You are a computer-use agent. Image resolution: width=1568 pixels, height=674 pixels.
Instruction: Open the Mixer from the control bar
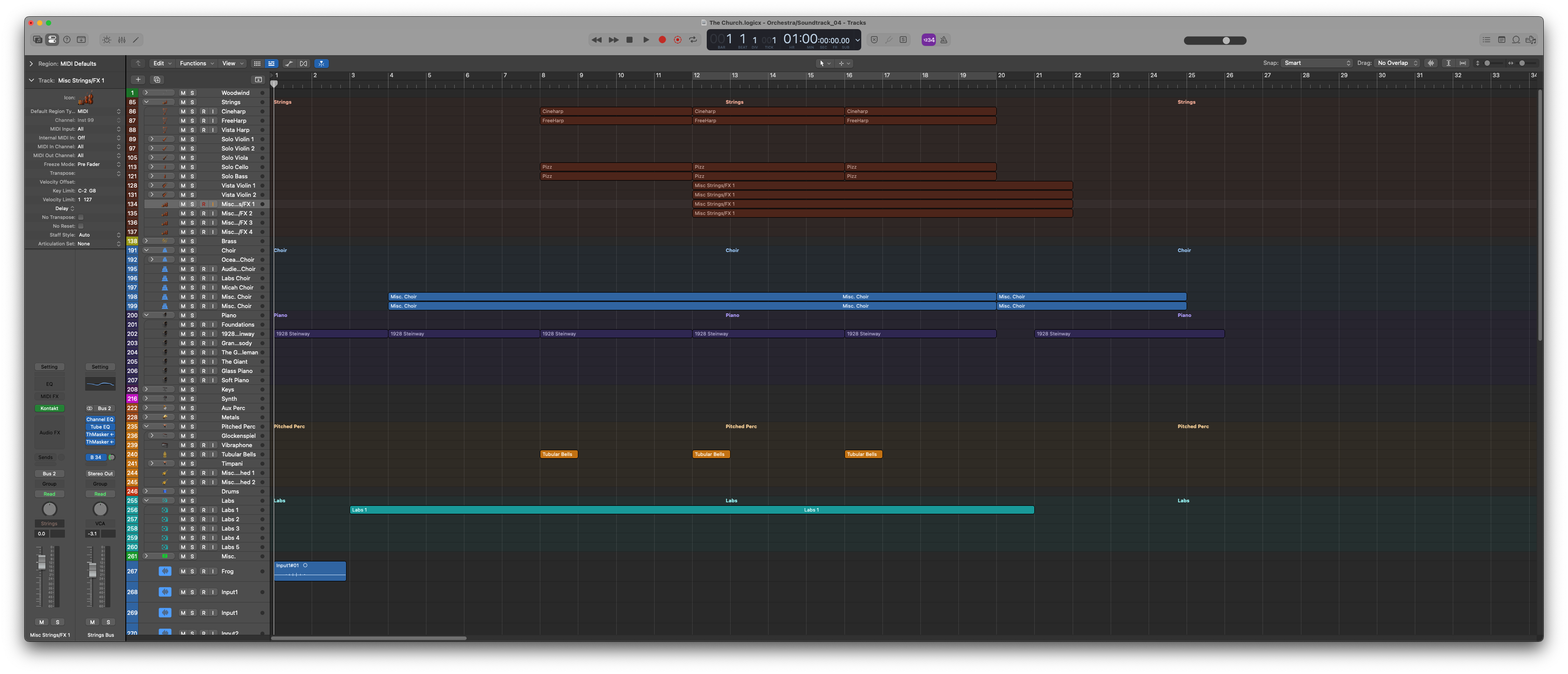122,40
